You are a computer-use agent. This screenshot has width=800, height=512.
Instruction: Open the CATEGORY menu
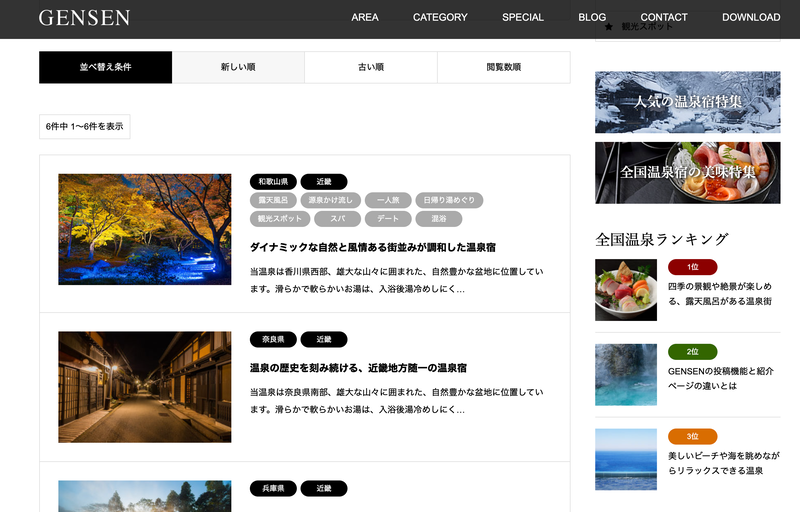pos(440,17)
